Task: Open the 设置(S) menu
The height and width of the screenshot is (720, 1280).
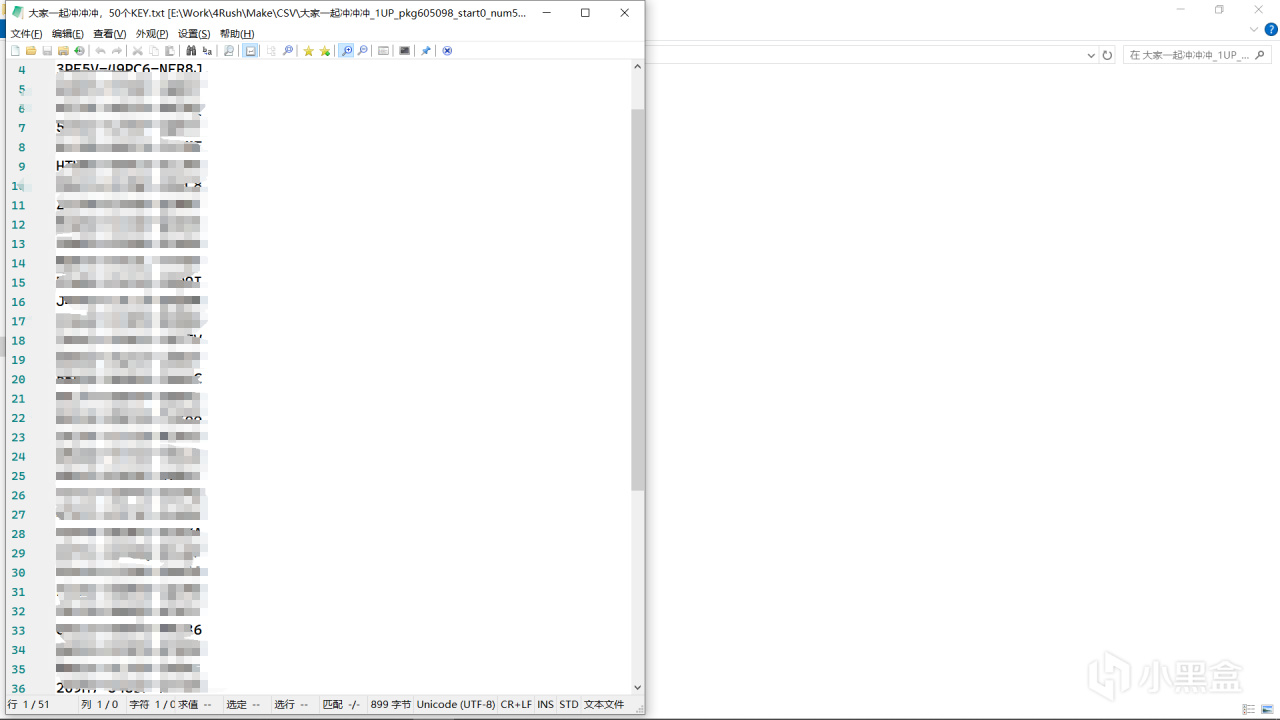Action: click(x=194, y=34)
